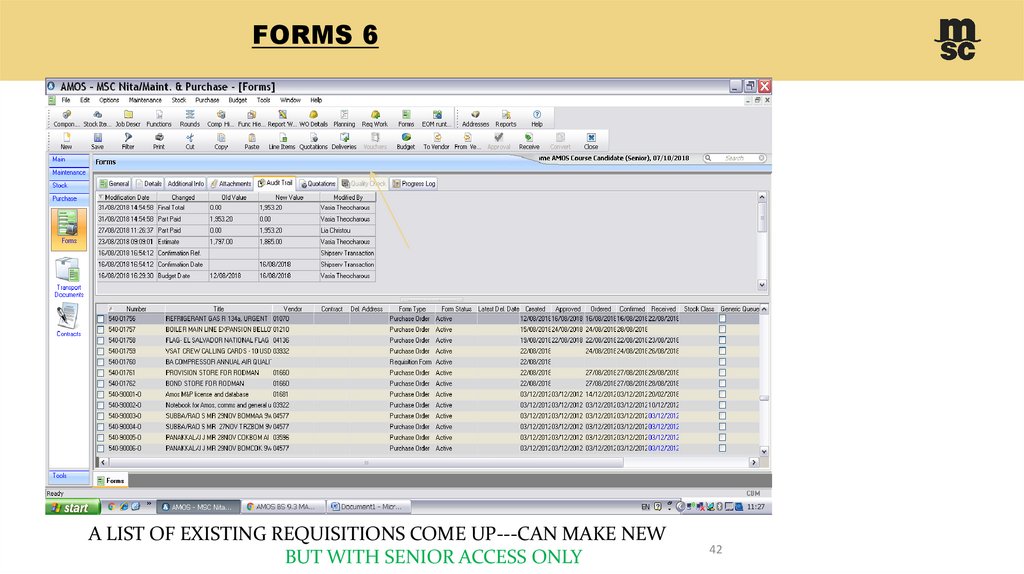Screen dimensions: 1024x574
Task: Open Contracts in the sidebar
Action: point(68,321)
